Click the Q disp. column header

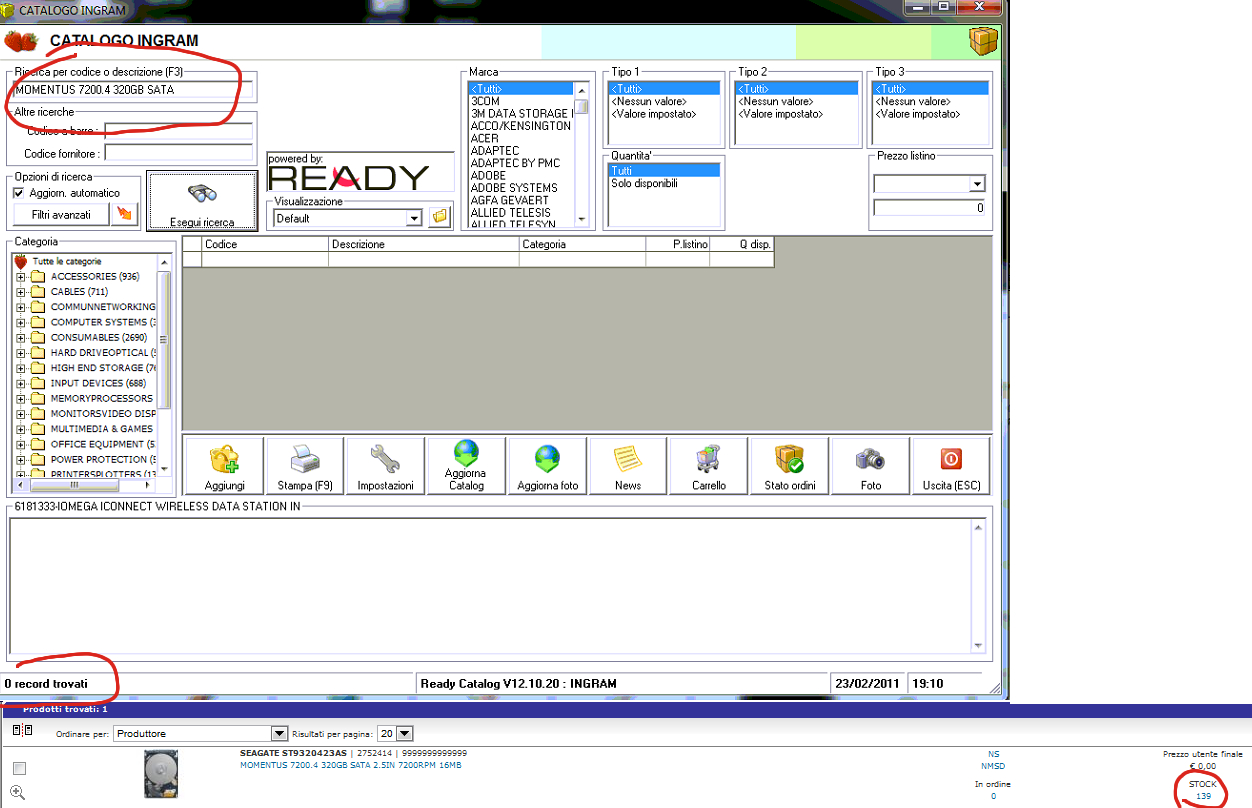click(742, 244)
